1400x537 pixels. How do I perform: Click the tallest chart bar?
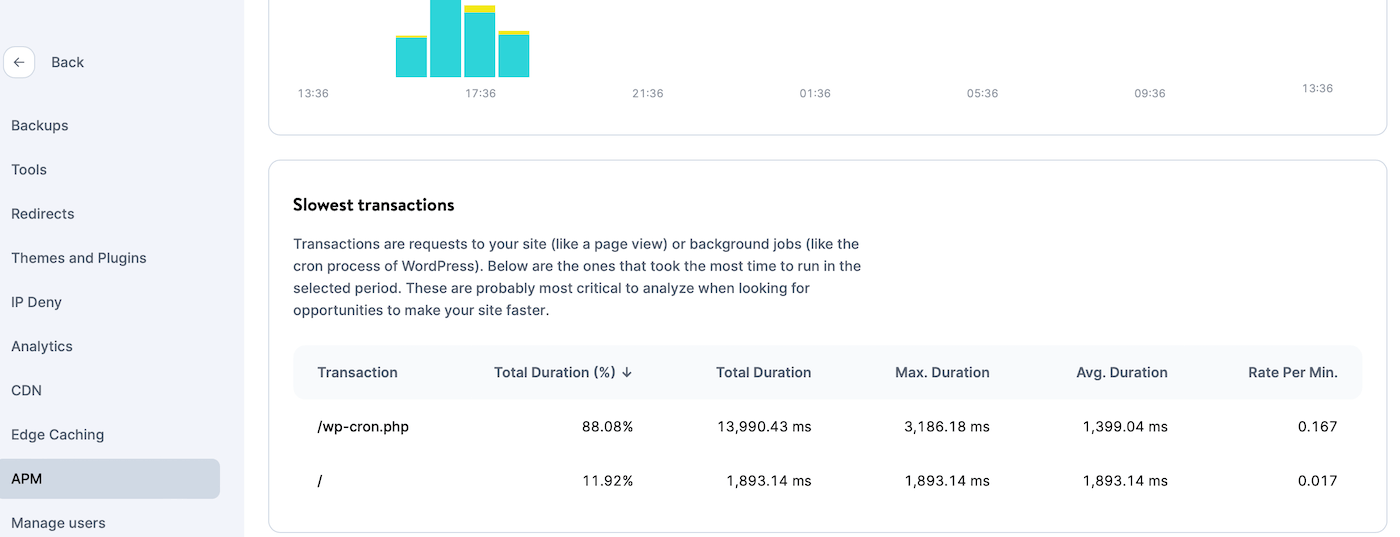[x=446, y=38]
